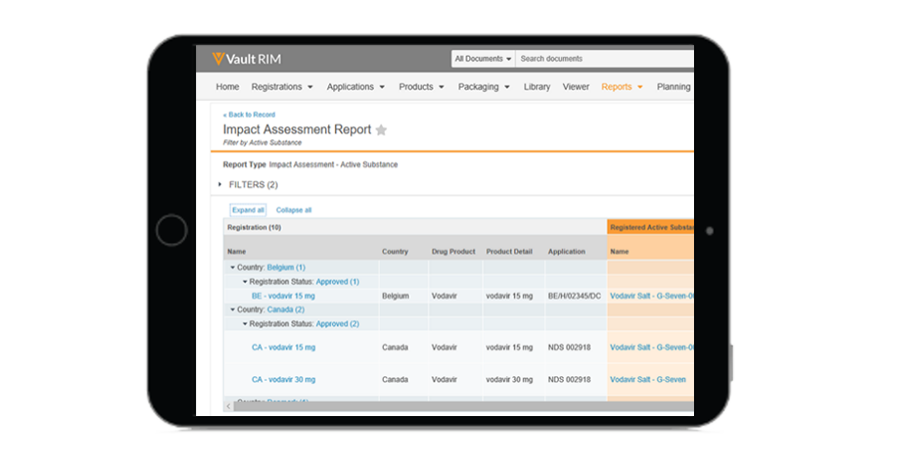Screen dimensions: 908x472
Task: Click the Back to Record link
Action: pyautogui.click(x=249, y=115)
